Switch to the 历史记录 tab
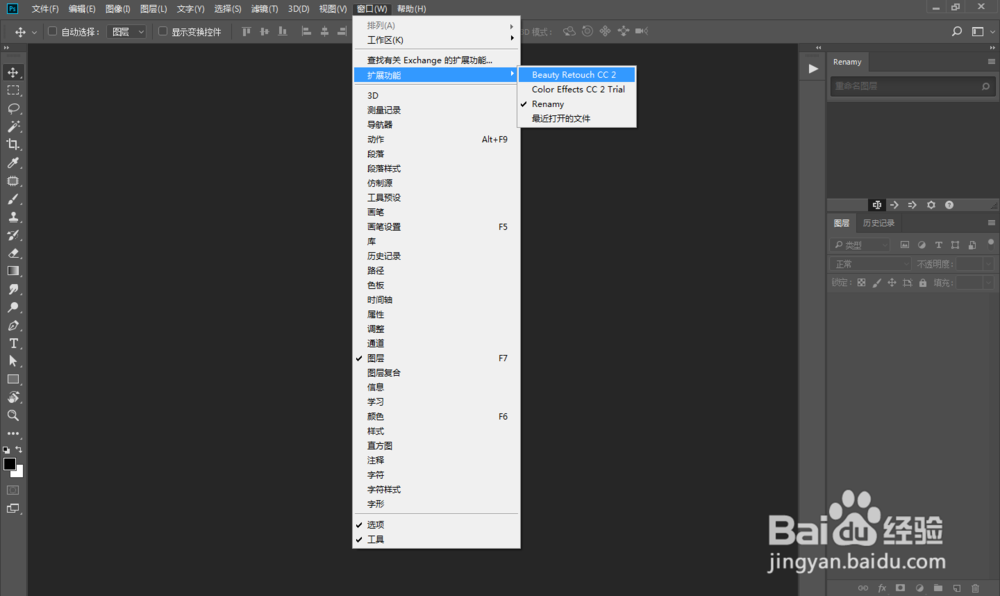Viewport: 1000px width, 596px height. click(878, 223)
